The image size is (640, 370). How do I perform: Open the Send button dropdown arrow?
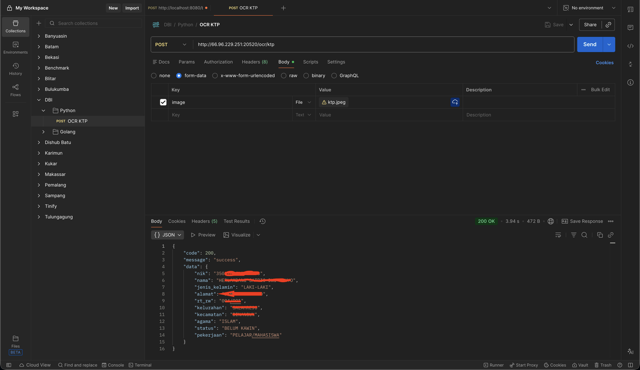[609, 44]
